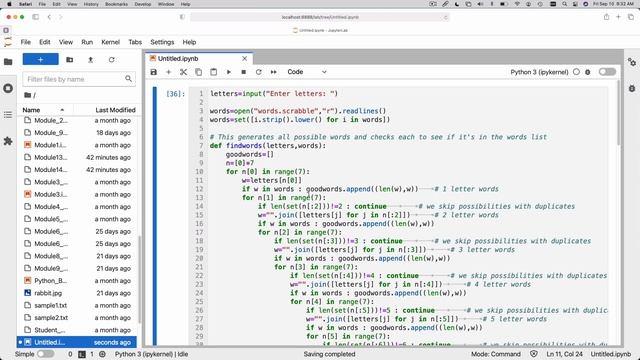
Task: Select the Student_... file
Action: (77, 330)
